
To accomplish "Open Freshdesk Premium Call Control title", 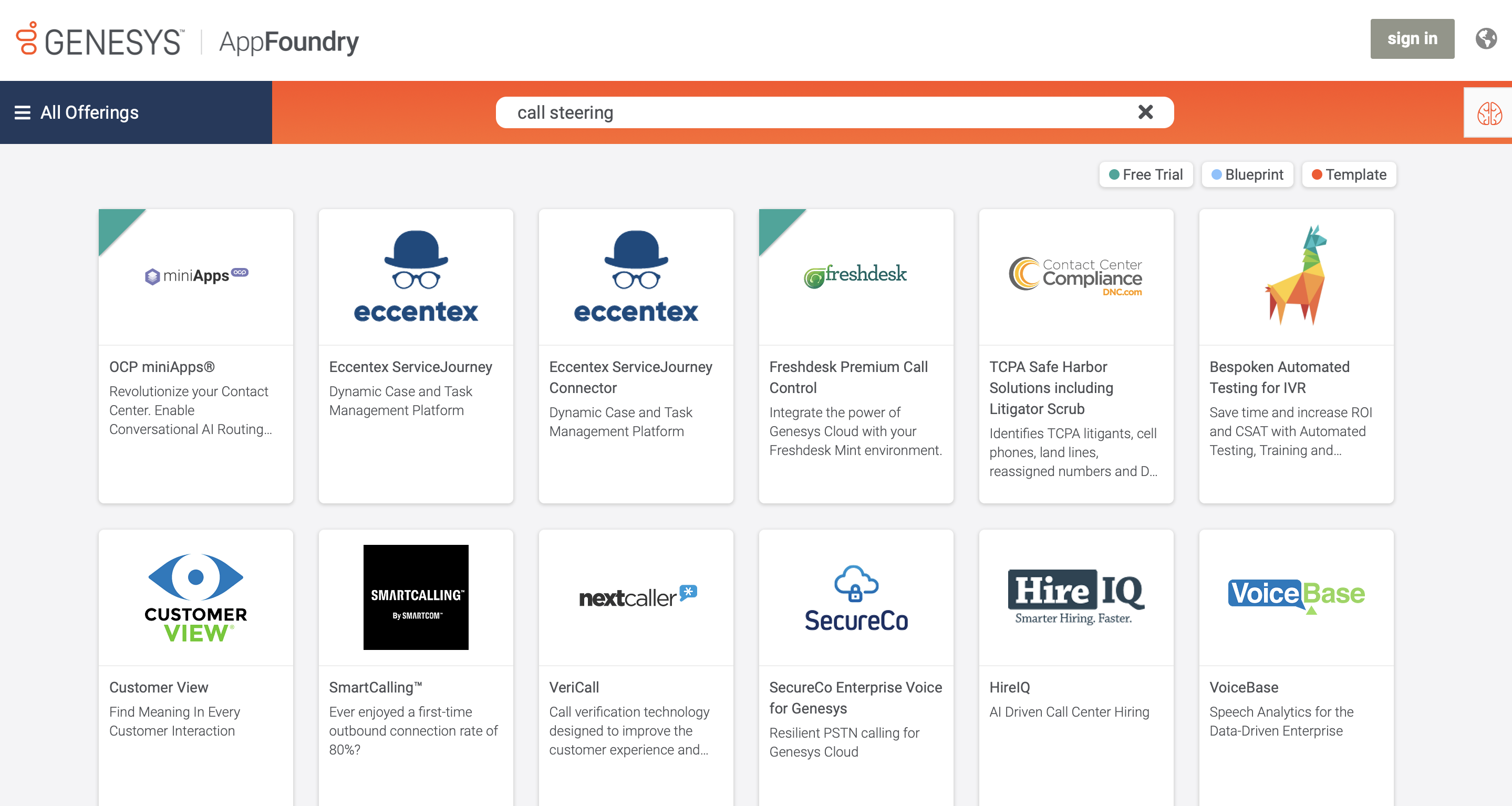I will [849, 377].
